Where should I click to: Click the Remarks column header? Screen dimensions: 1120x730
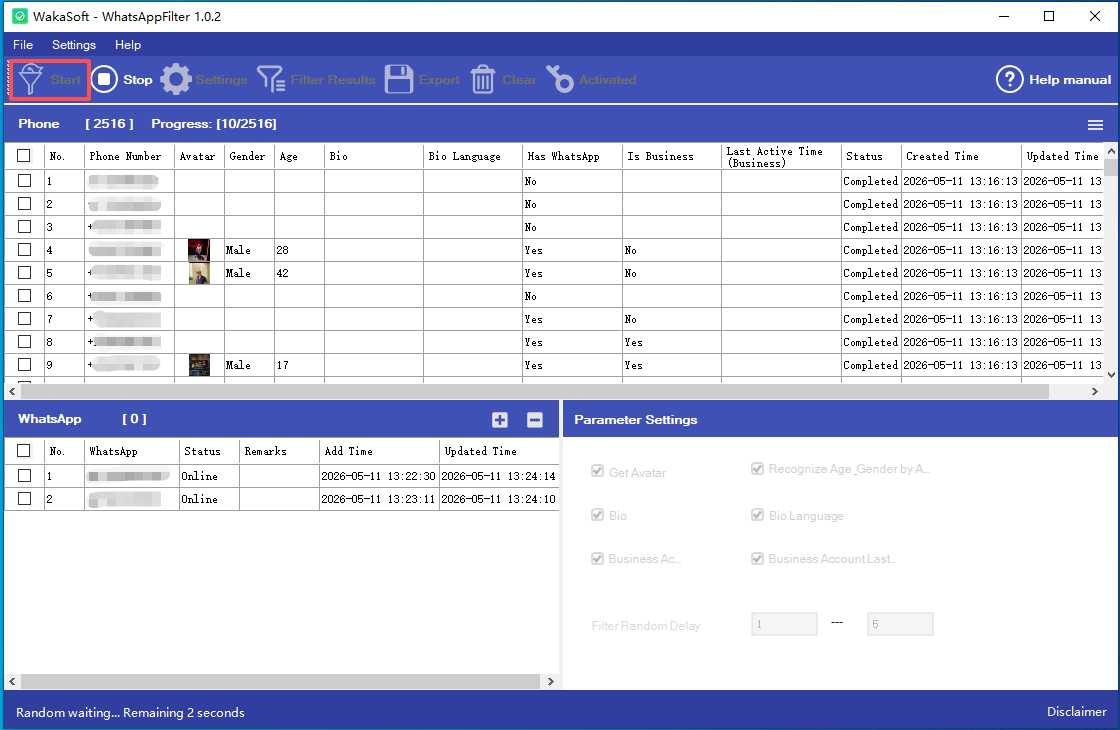(266, 451)
